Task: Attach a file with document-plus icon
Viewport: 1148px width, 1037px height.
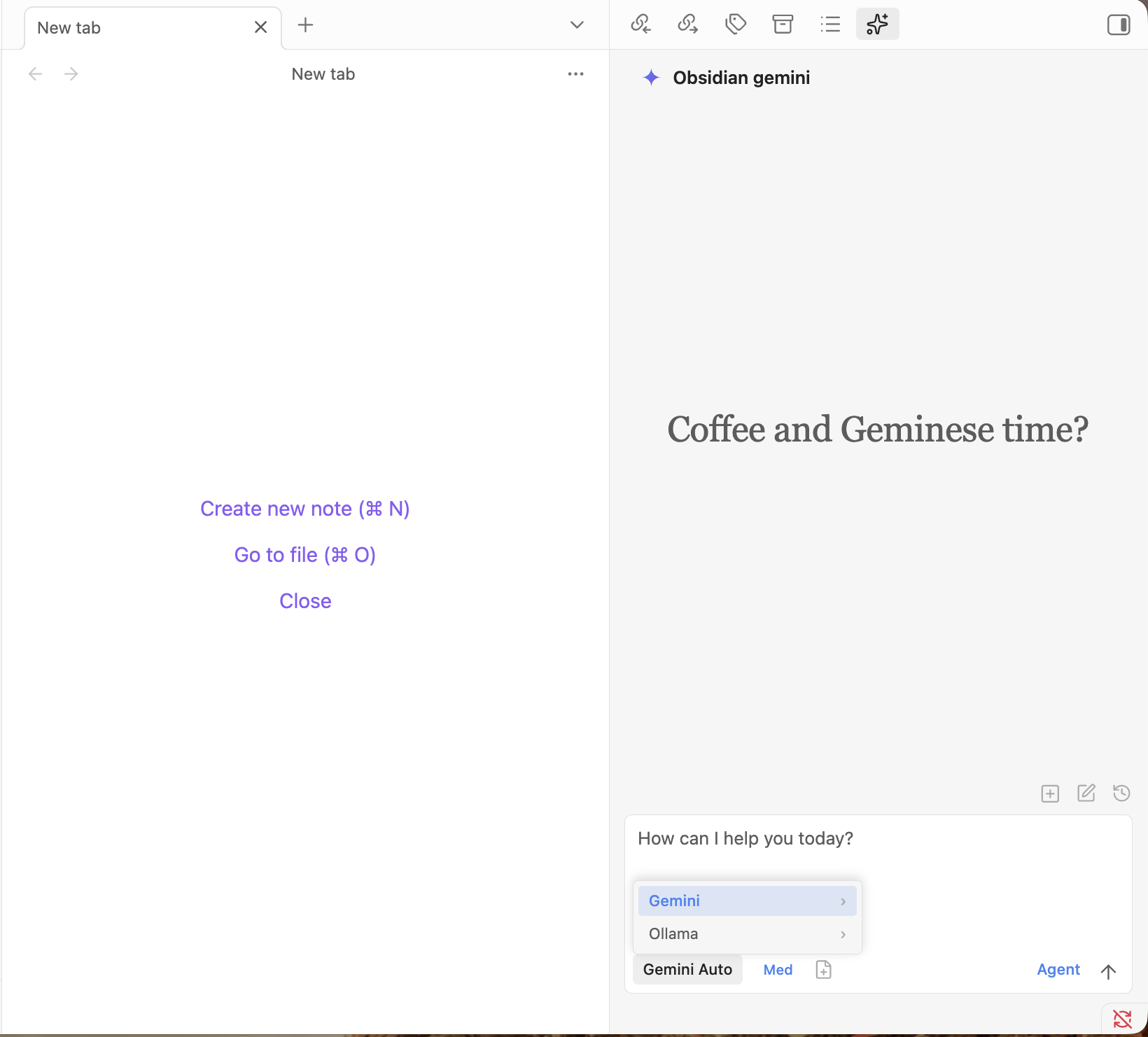Action: (823, 970)
